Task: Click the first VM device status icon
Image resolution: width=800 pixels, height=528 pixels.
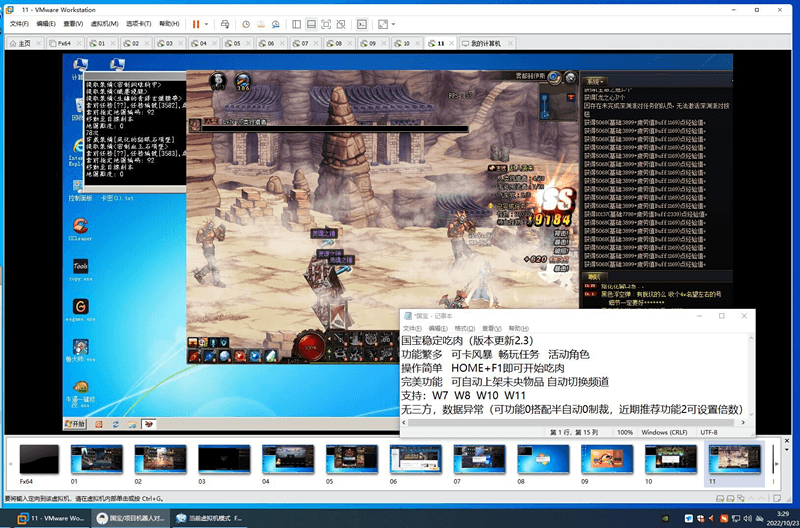Action: pyautogui.click(x=719, y=498)
